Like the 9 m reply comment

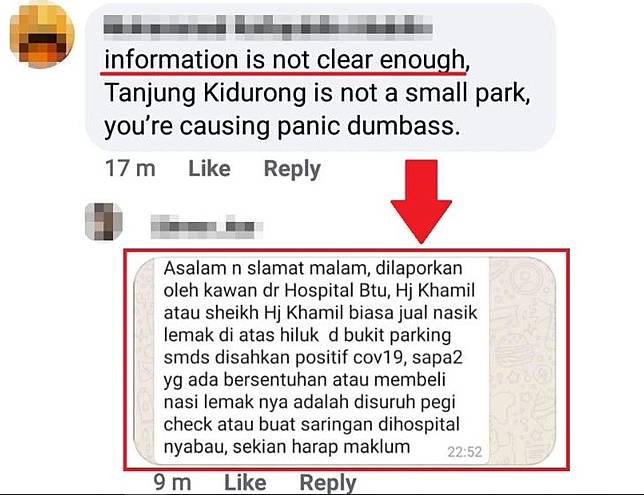tap(245, 482)
